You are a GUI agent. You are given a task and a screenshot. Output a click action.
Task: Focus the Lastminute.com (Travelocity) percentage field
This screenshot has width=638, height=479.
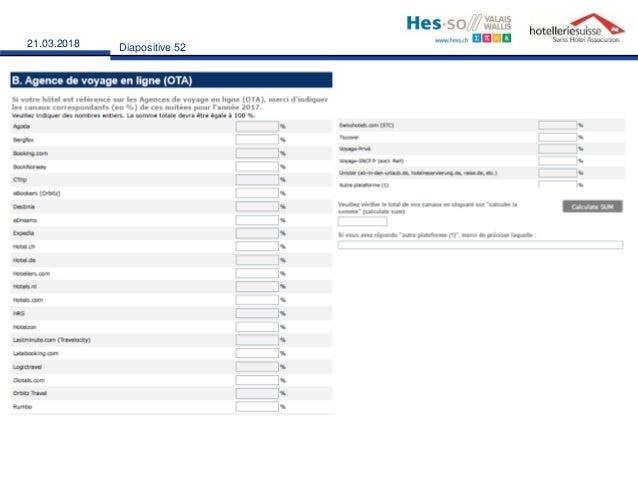coord(257,340)
